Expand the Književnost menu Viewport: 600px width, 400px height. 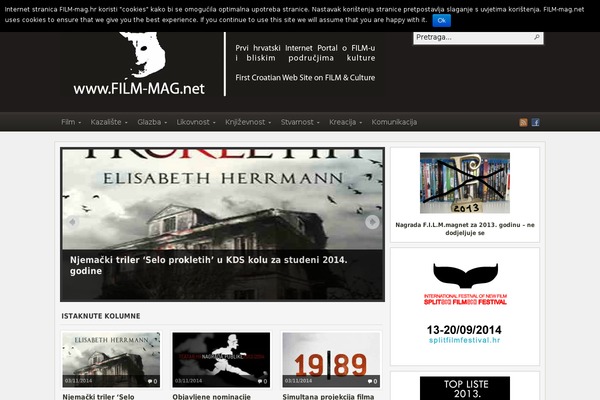pos(248,122)
